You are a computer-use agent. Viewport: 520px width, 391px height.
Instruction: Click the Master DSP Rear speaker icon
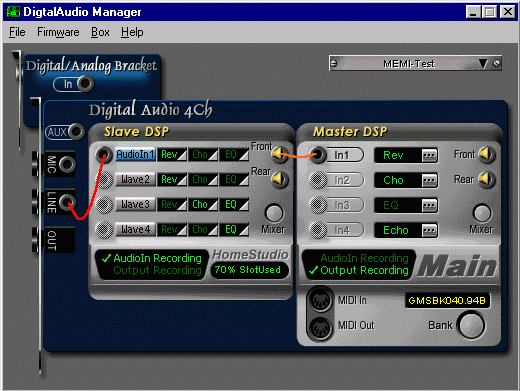coord(487,179)
